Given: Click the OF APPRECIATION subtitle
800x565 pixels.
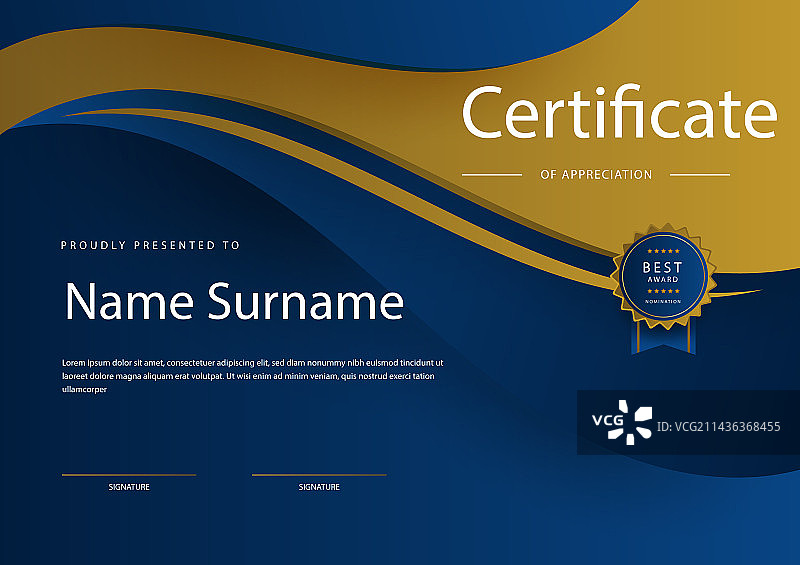Looking at the screenshot, I should [x=596, y=175].
